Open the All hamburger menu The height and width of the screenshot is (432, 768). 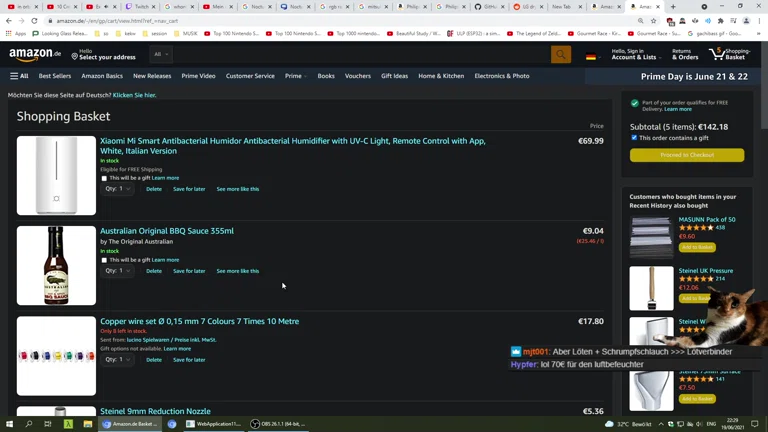click(x=19, y=76)
